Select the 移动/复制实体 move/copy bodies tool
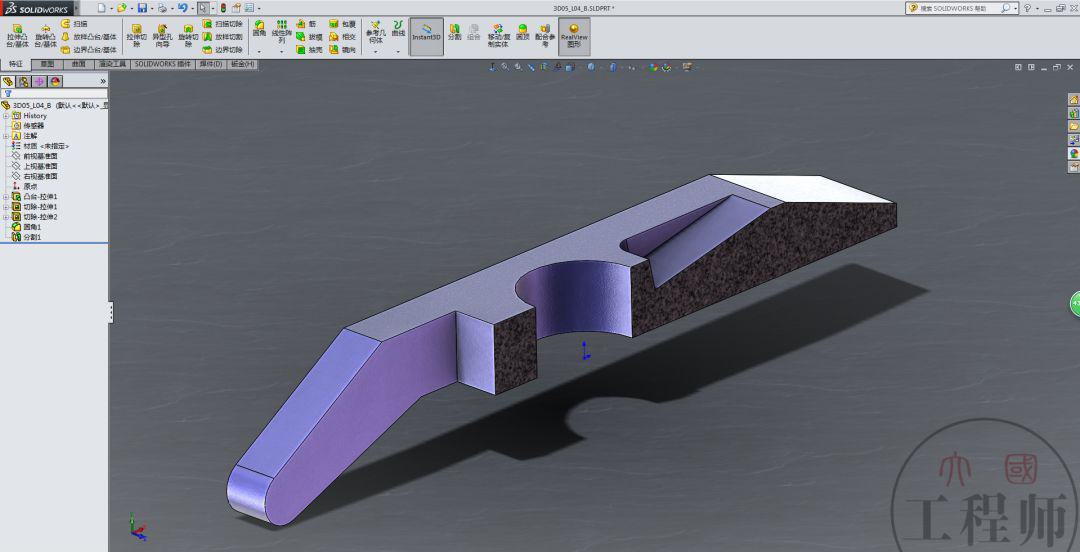The image size is (1080, 552). click(498, 35)
